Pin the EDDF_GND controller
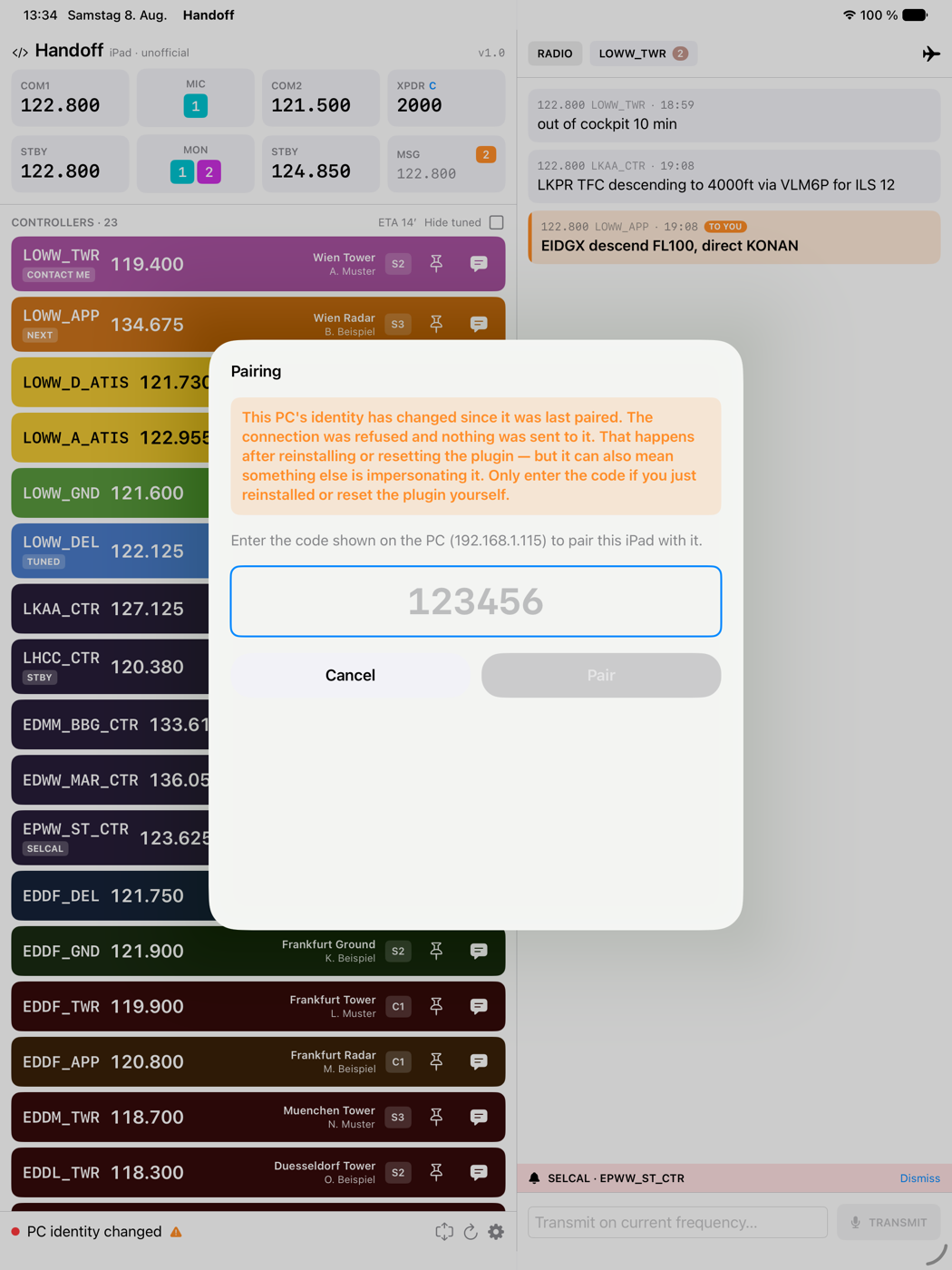 point(436,951)
